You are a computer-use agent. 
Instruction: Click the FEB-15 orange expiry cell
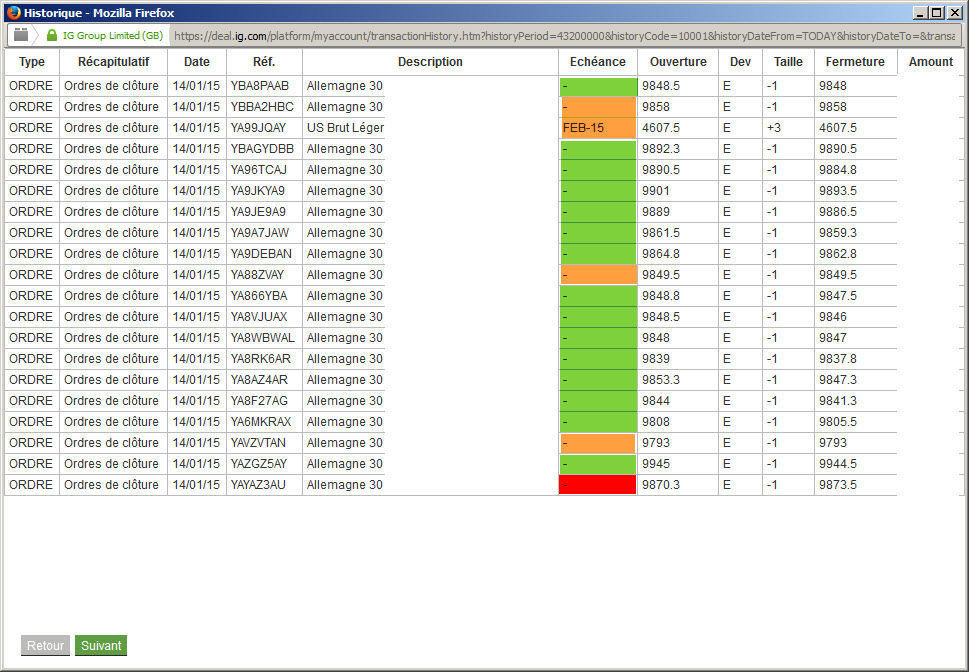click(598, 128)
